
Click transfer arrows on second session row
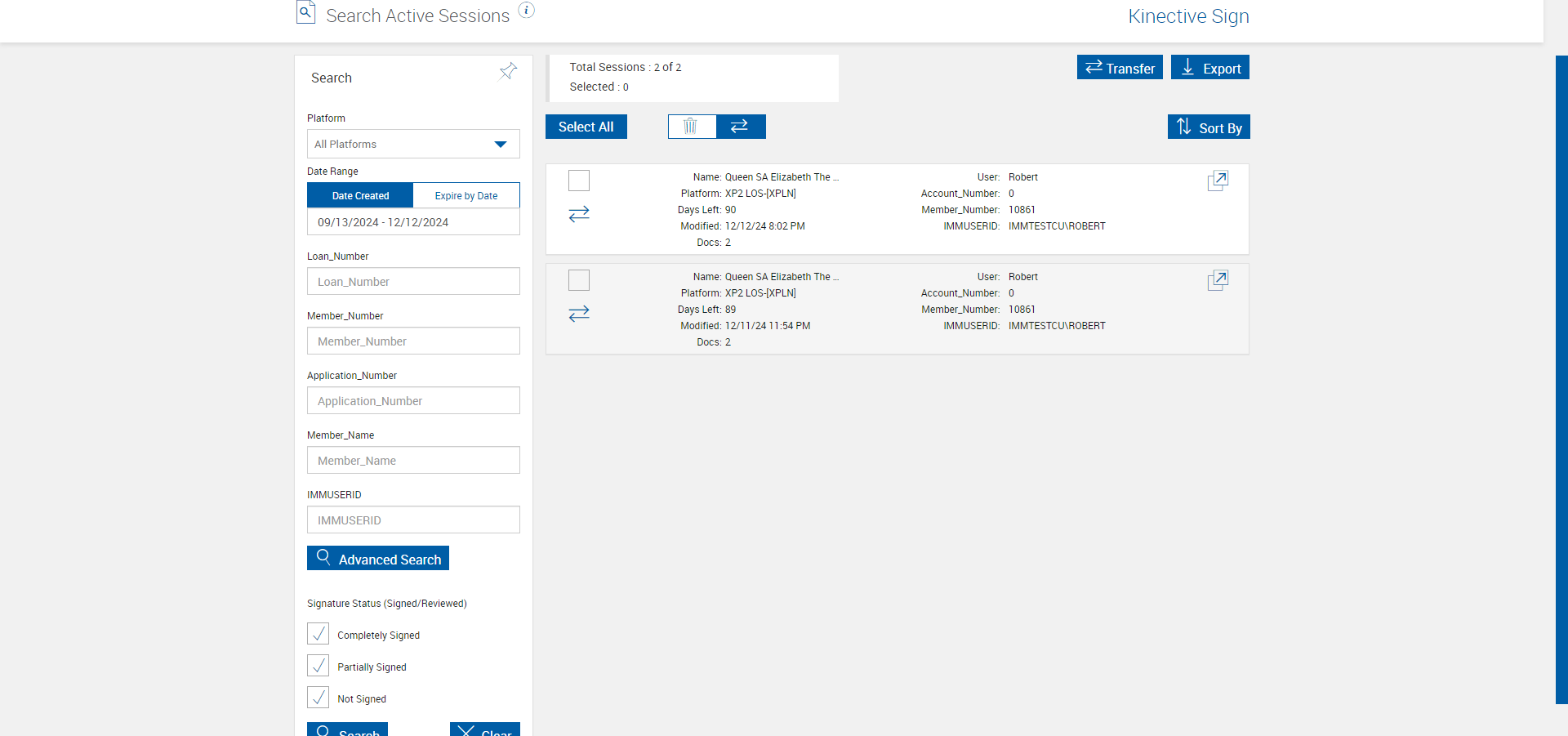click(x=579, y=314)
